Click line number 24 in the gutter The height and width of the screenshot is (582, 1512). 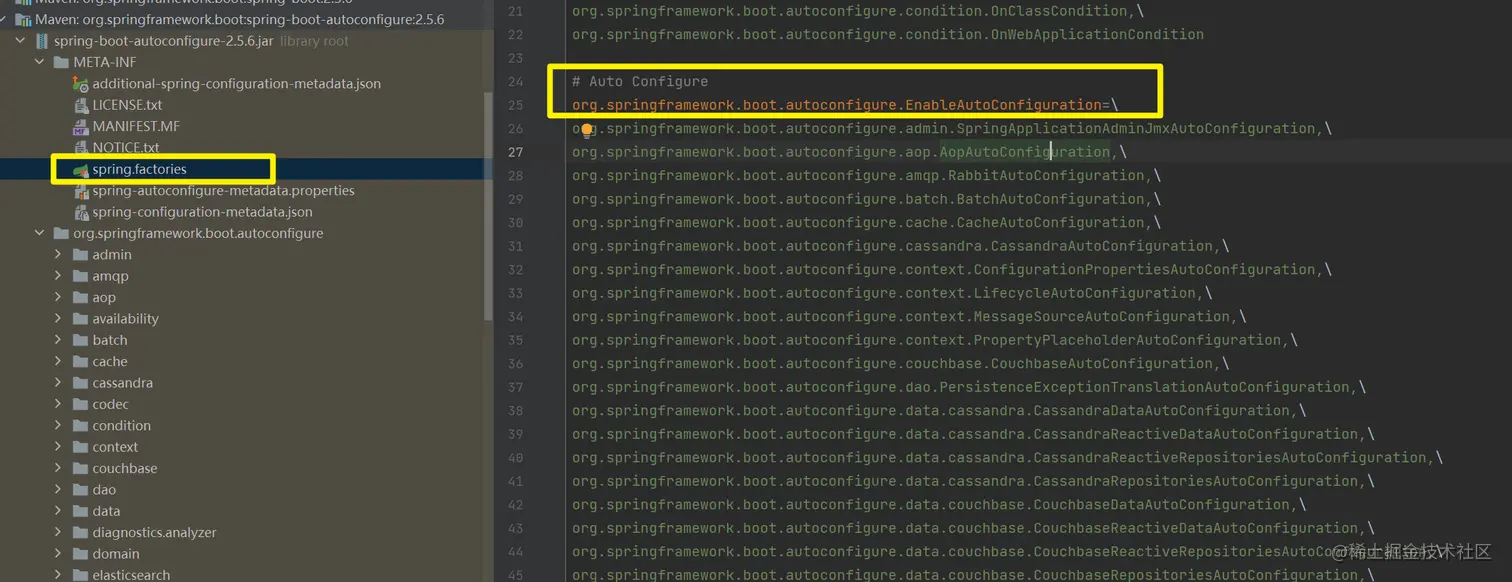(515, 81)
